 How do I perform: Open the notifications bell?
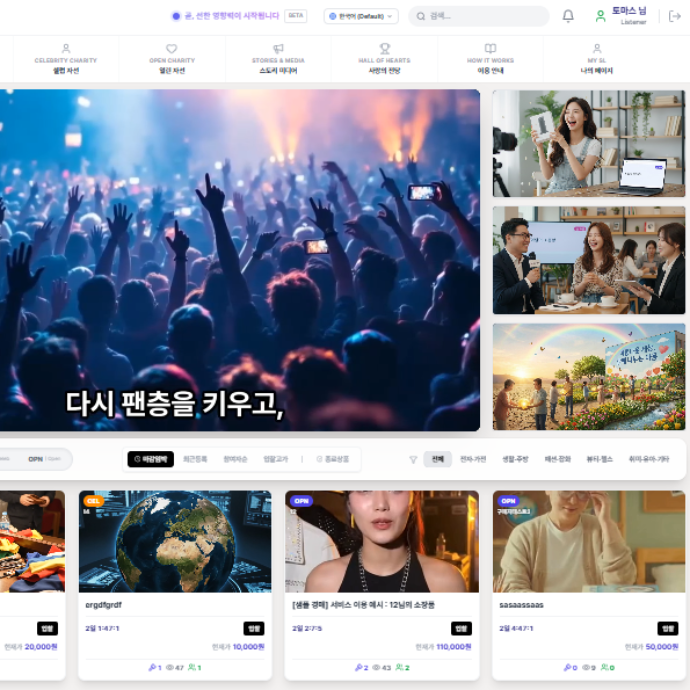[568, 16]
